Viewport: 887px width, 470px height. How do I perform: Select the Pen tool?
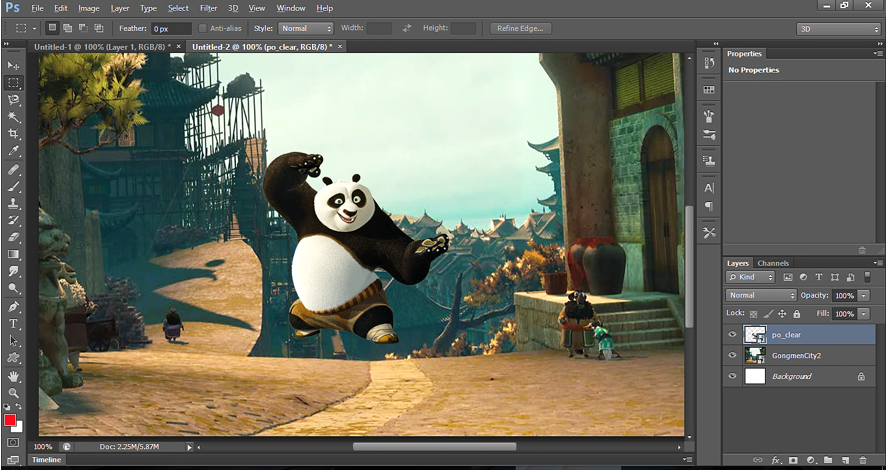coord(14,307)
